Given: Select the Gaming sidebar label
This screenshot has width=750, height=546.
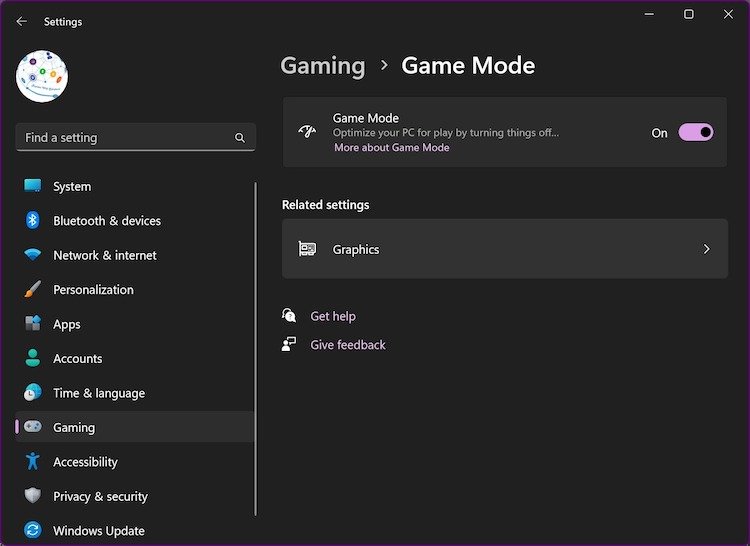Looking at the screenshot, I should coord(74,427).
